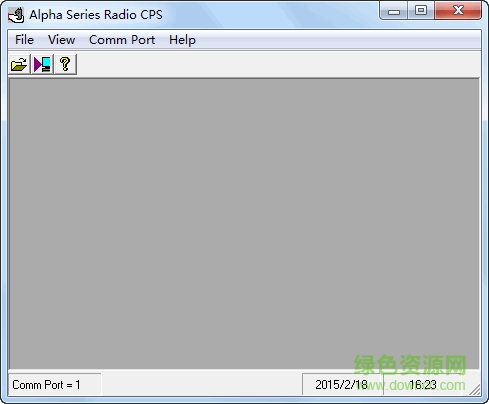The width and height of the screenshot is (489, 404).
Task: Click the 2015/2/18 date status pane
Action: [x=342, y=385]
